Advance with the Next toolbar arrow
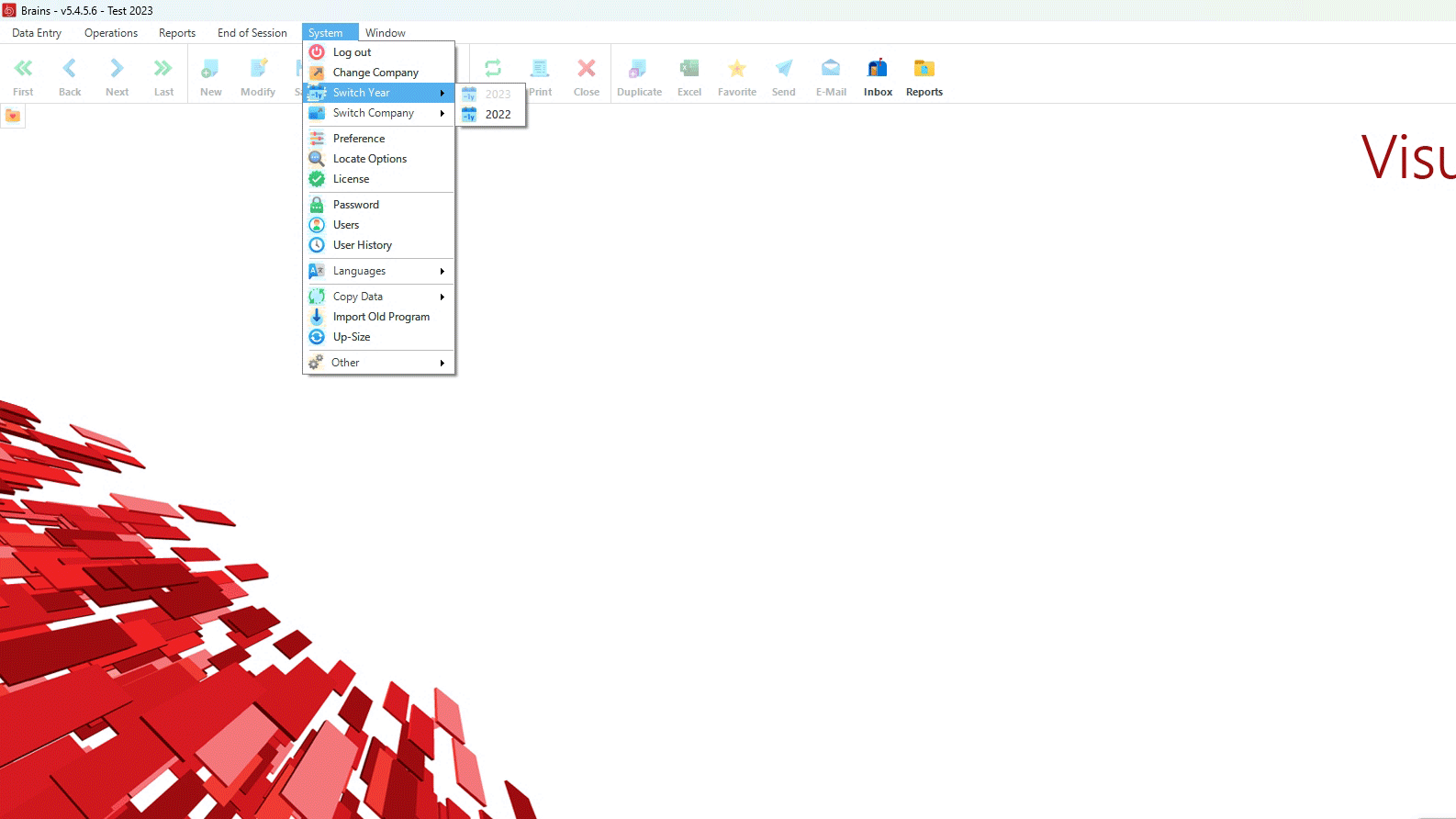Screen dimensions: 1456x819 pyautogui.click(x=117, y=76)
